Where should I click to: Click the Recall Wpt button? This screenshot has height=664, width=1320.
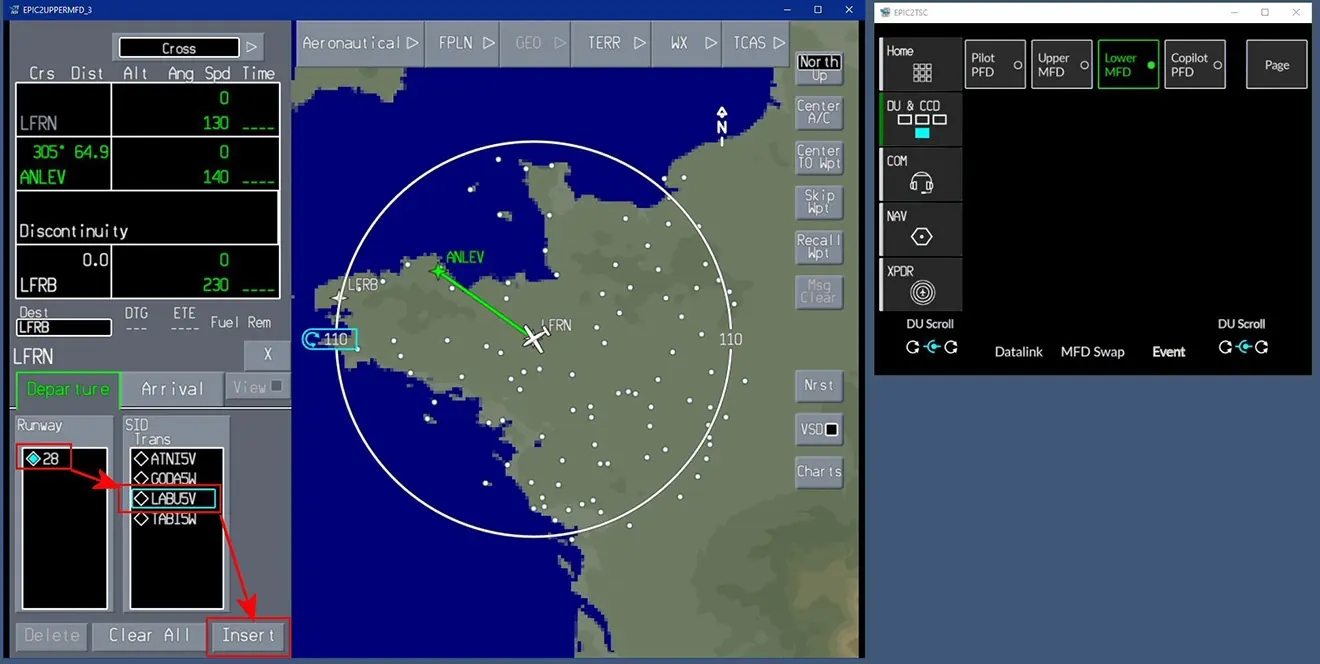[x=819, y=247]
